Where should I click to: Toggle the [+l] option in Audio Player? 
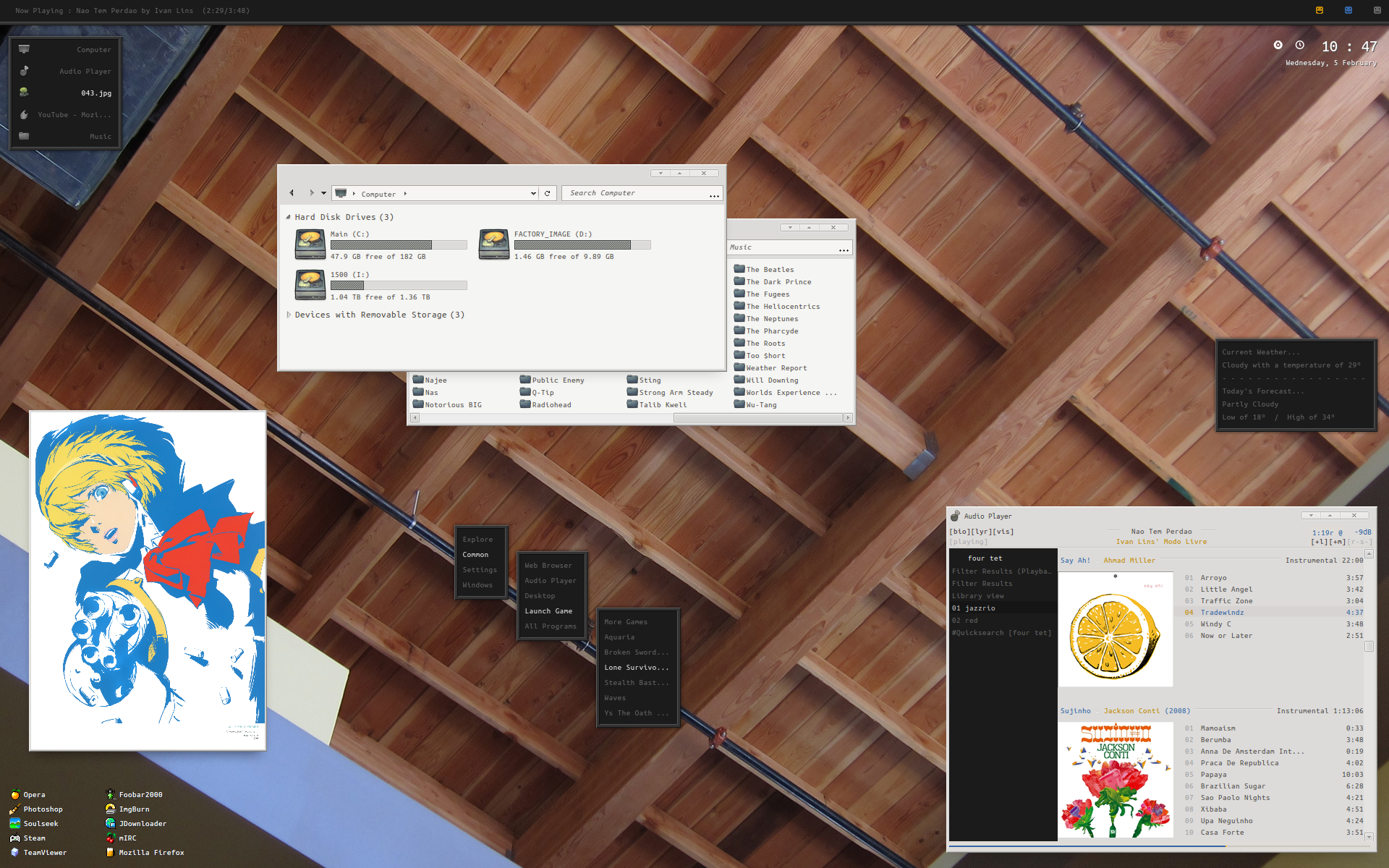tap(1319, 542)
